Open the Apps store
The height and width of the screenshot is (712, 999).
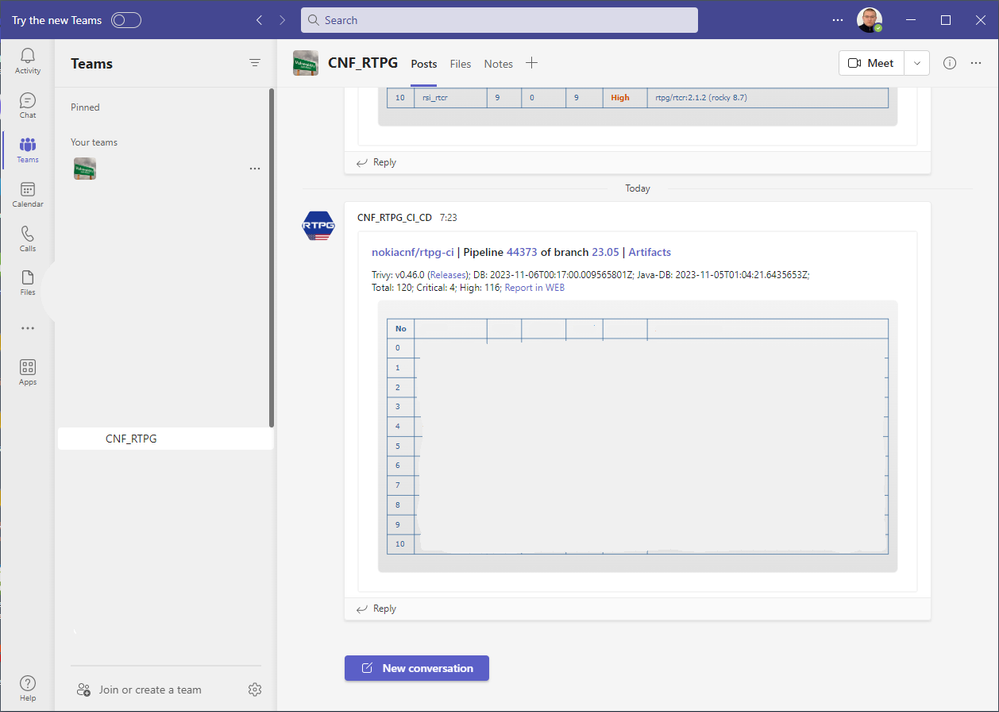click(27, 373)
